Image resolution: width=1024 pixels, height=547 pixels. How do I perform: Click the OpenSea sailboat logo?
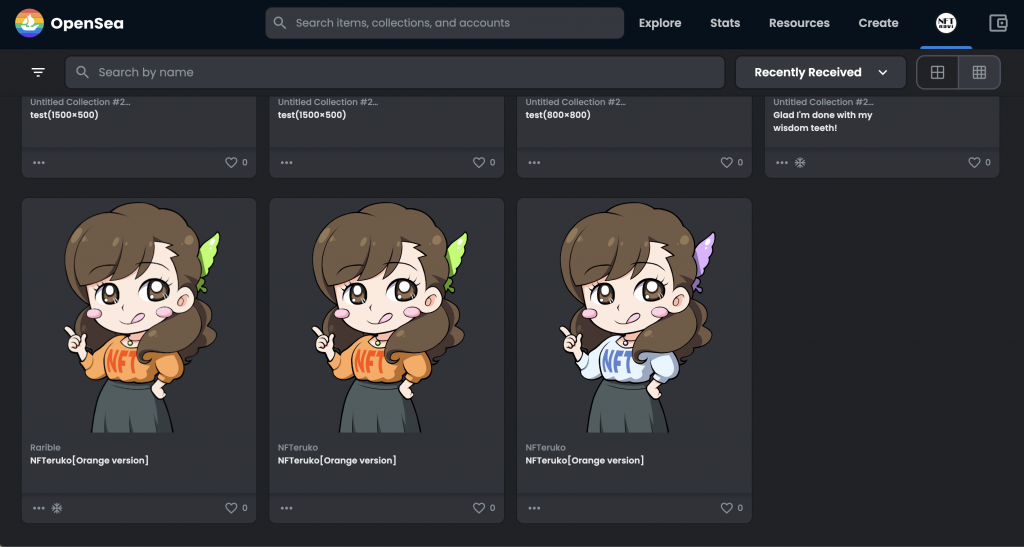pyautogui.click(x=29, y=23)
